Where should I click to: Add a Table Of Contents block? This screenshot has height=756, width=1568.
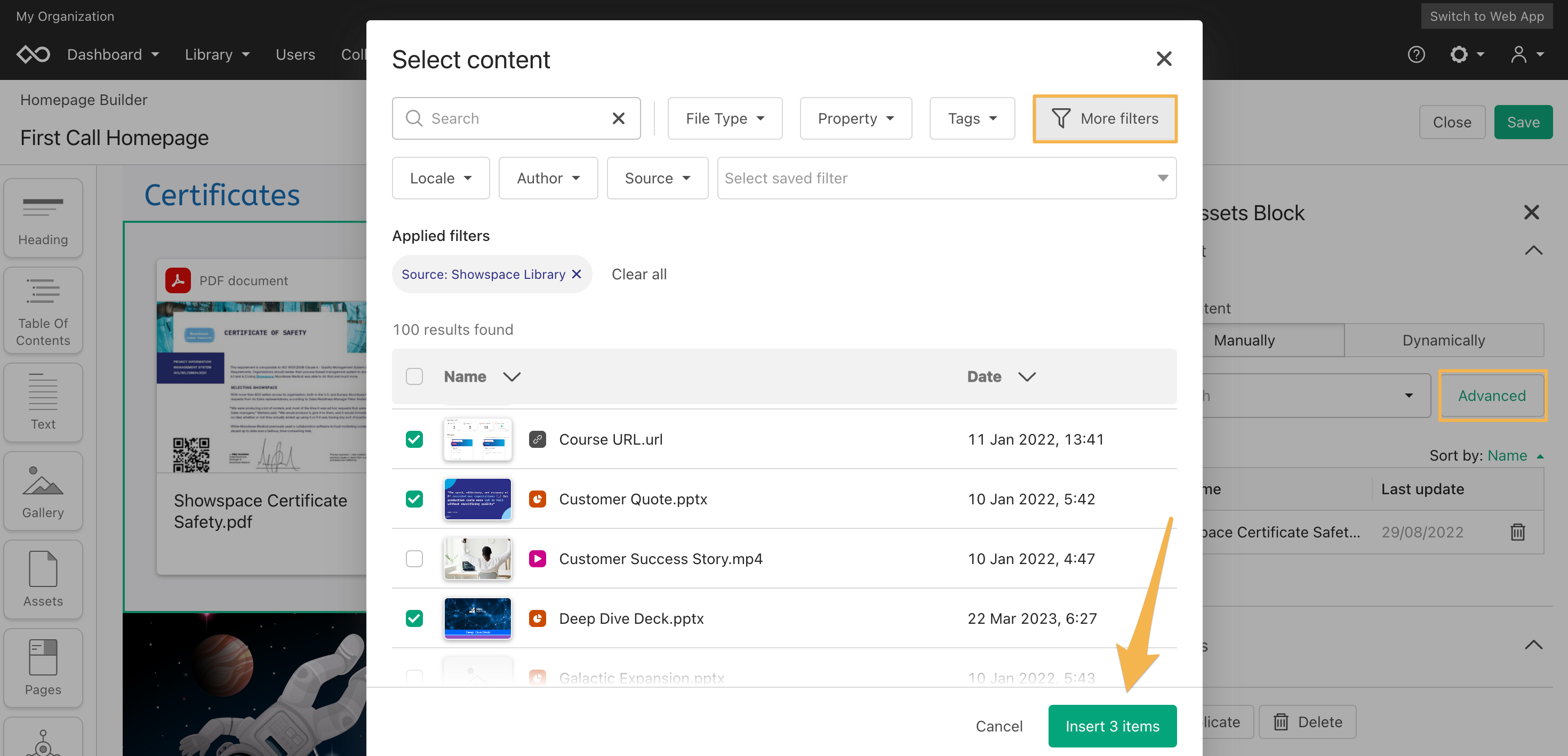pyautogui.click(x=43, y=310)
